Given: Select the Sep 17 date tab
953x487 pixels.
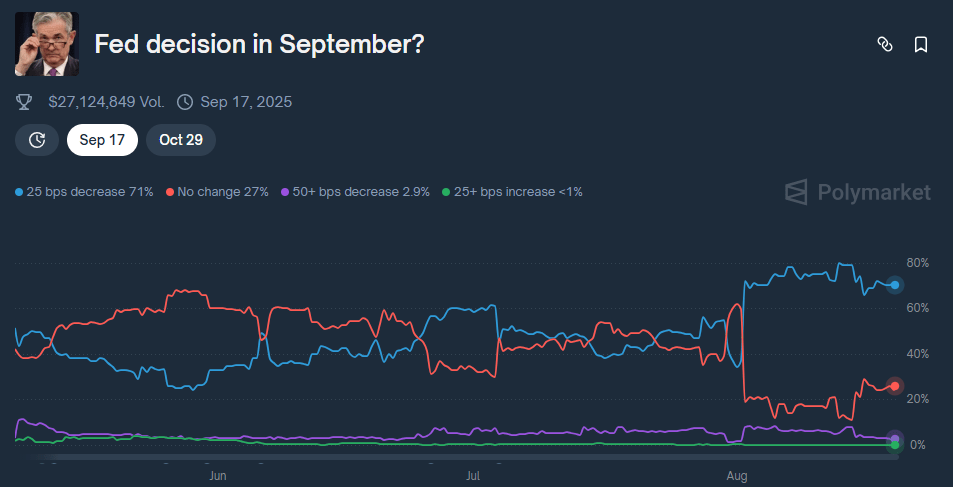Looking at the screenshot, I should point(102,140).
